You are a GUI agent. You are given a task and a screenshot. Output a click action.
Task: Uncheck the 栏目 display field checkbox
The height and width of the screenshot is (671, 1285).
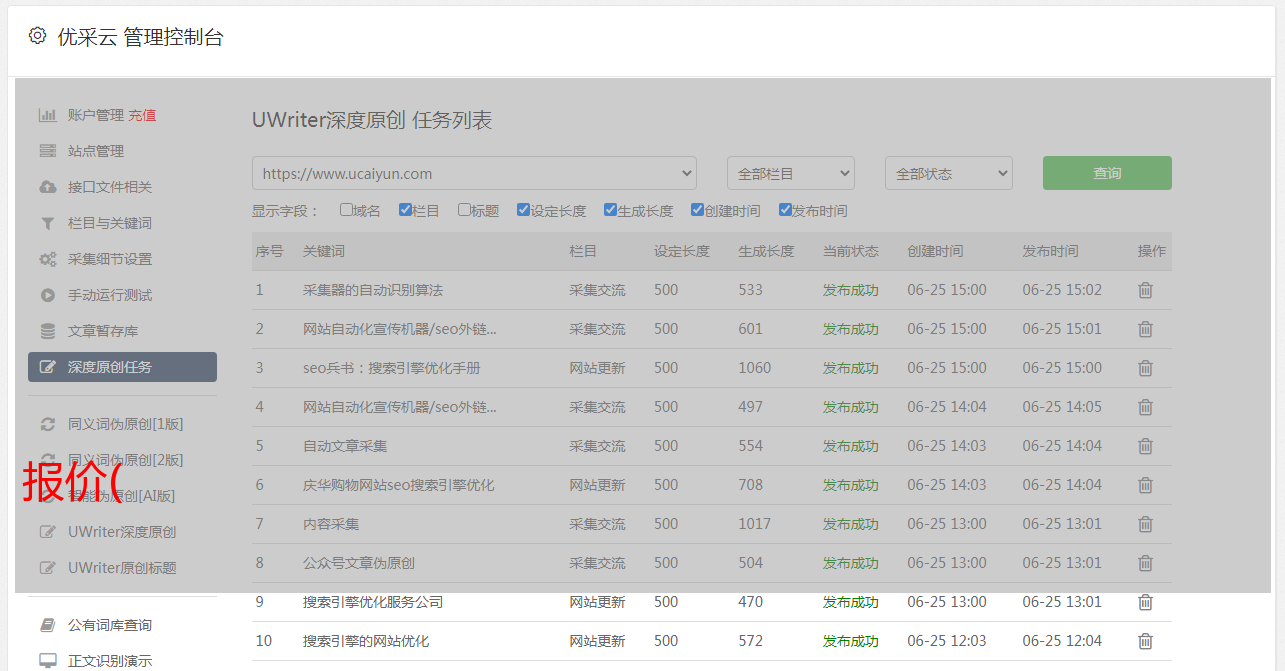tap(405, 210)
